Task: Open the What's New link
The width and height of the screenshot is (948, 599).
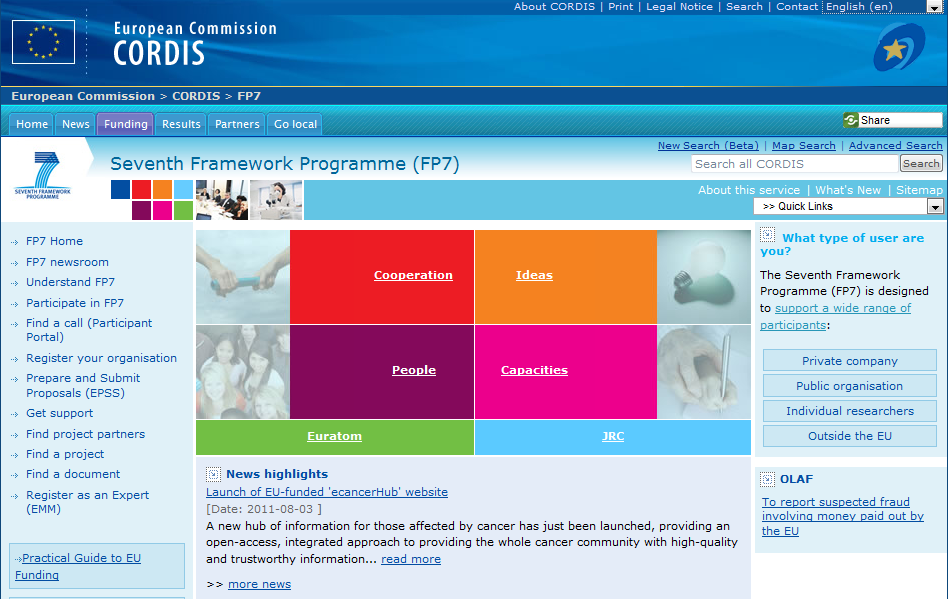Action: pos(848,190)
